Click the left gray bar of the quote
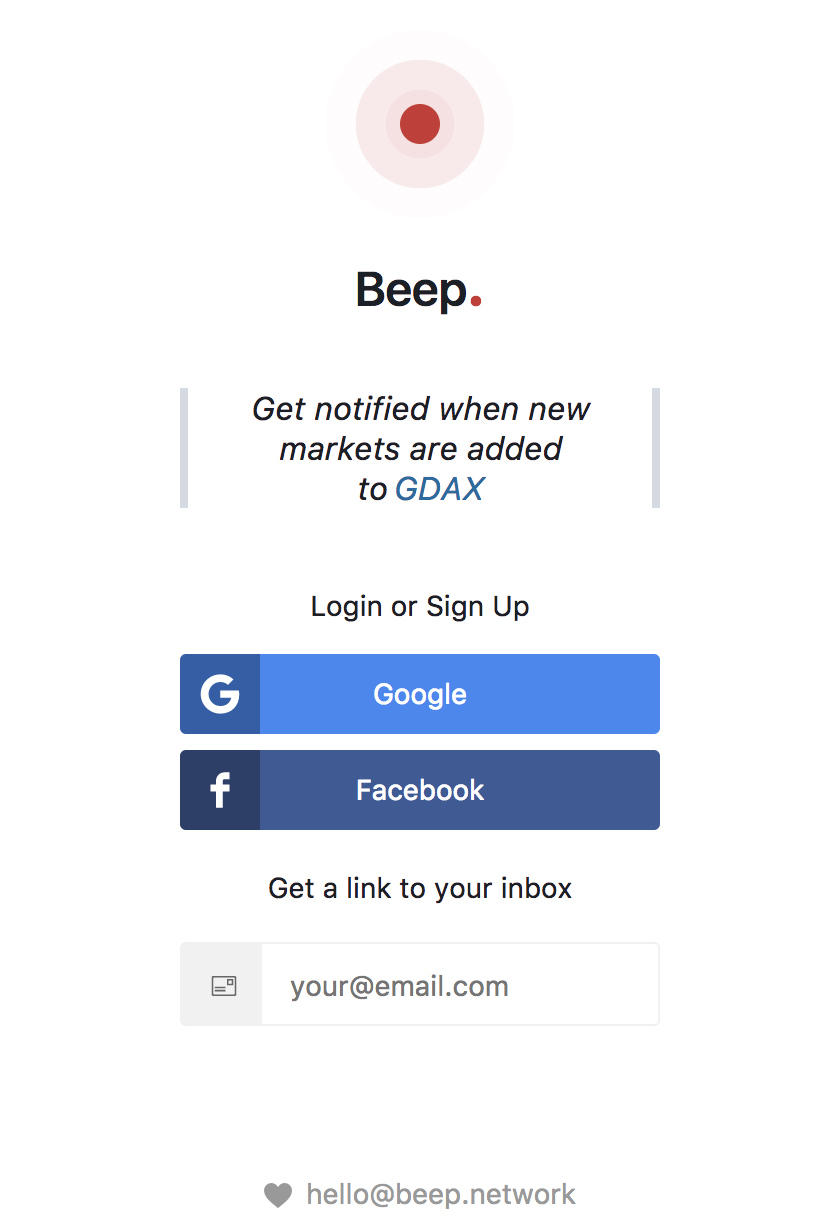 click(x=184, y=448)
